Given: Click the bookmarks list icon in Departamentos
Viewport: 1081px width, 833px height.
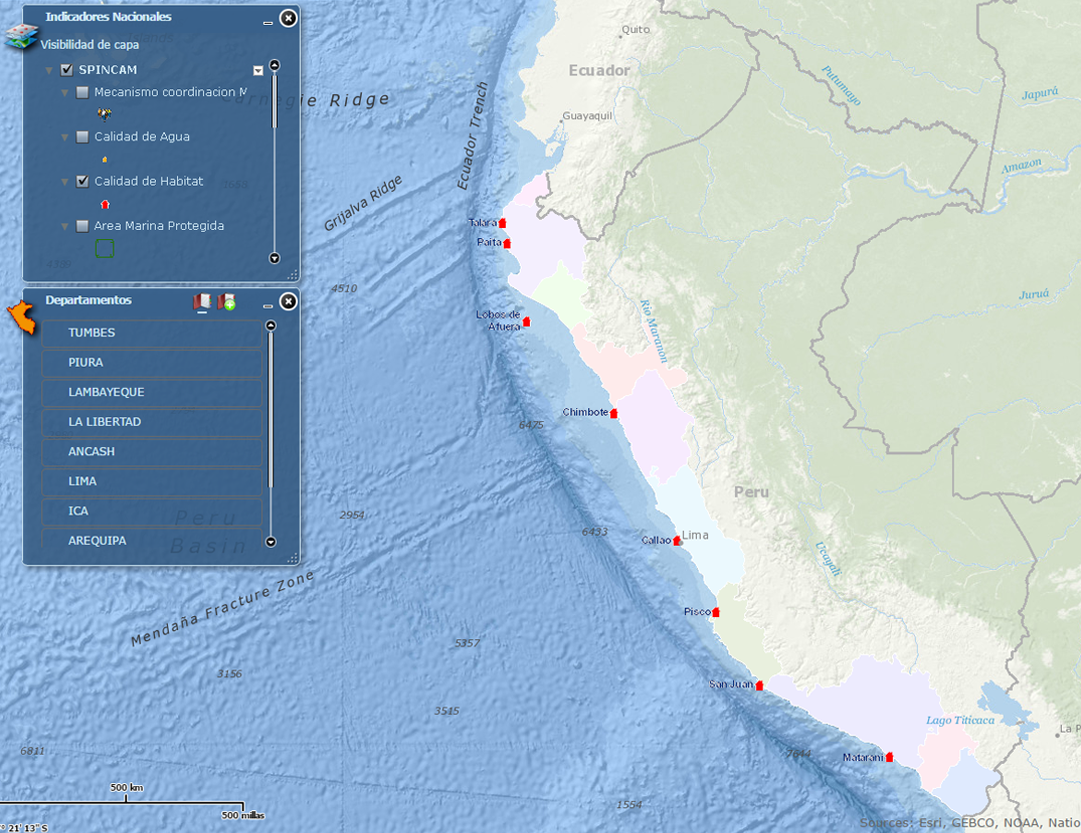Looking at the screenshot, I should (x=203, y=301).
